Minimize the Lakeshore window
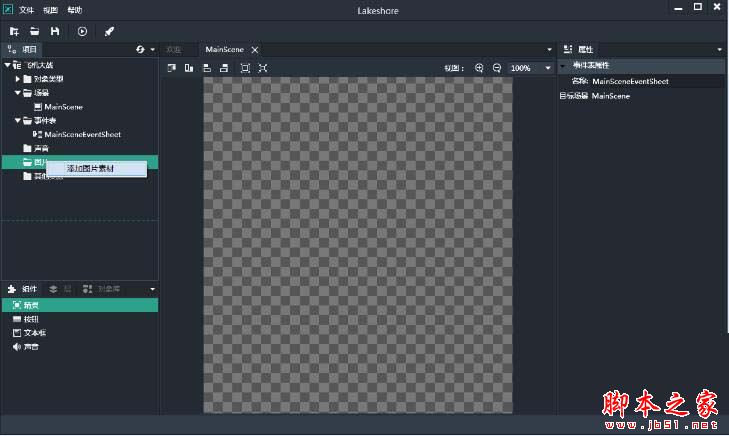The width and height of the screenshot is (729, 436). point(678,8)
